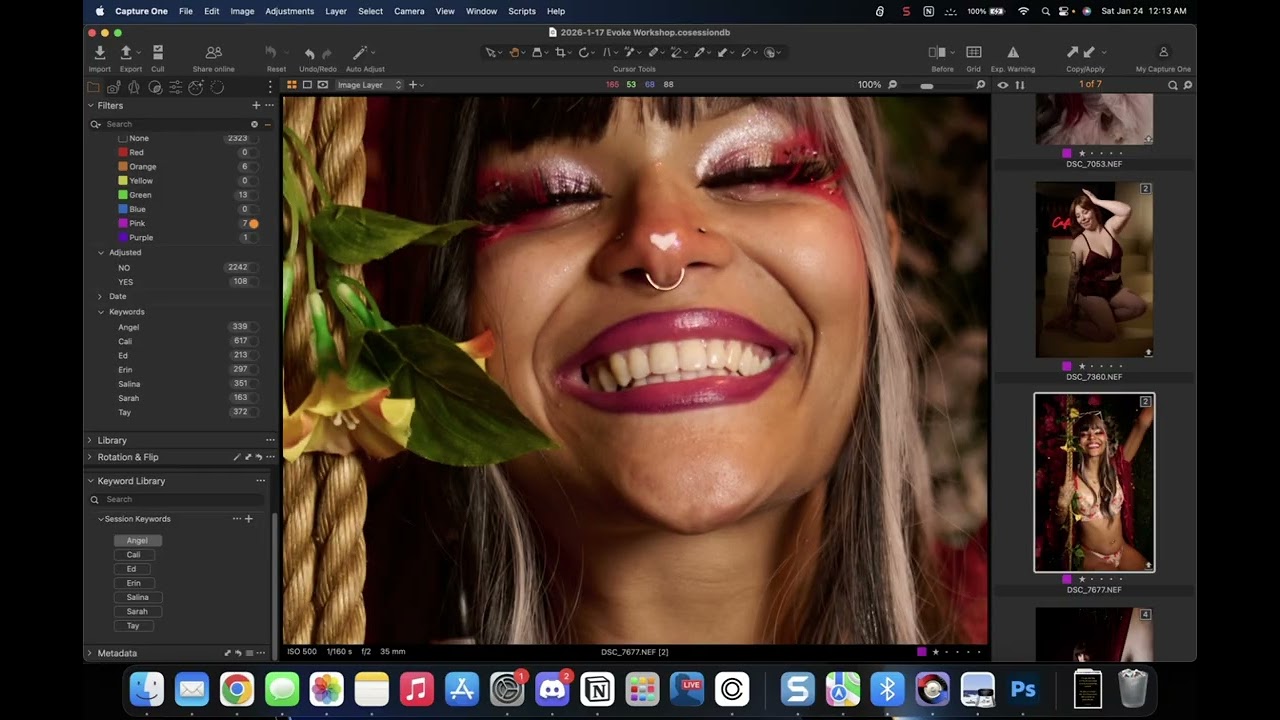The image size is (1280, 720).
Task: Click the Keyword Library search field
Action: coord(177,499)
